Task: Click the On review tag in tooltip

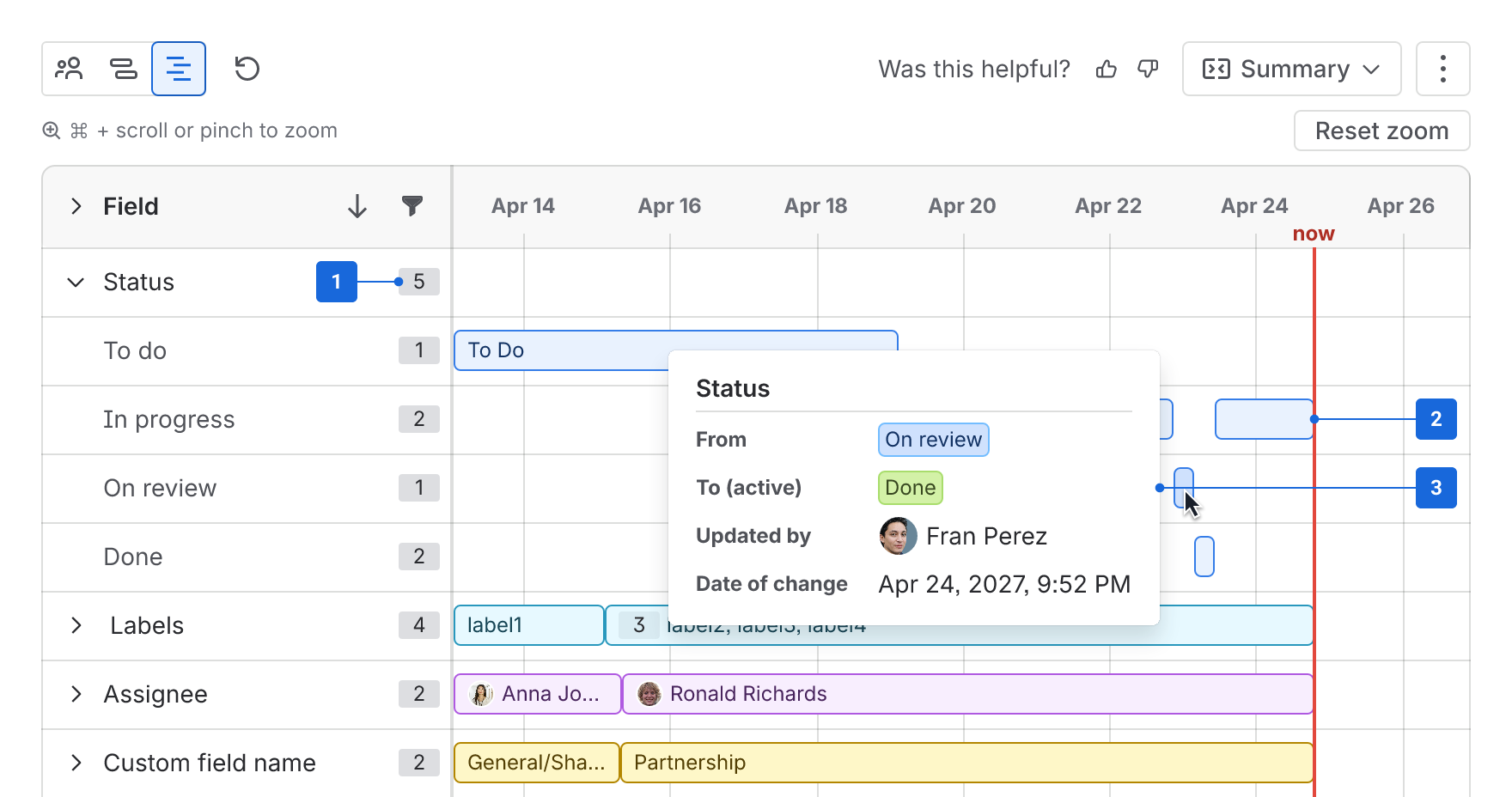Action: (x=934, y=440)
